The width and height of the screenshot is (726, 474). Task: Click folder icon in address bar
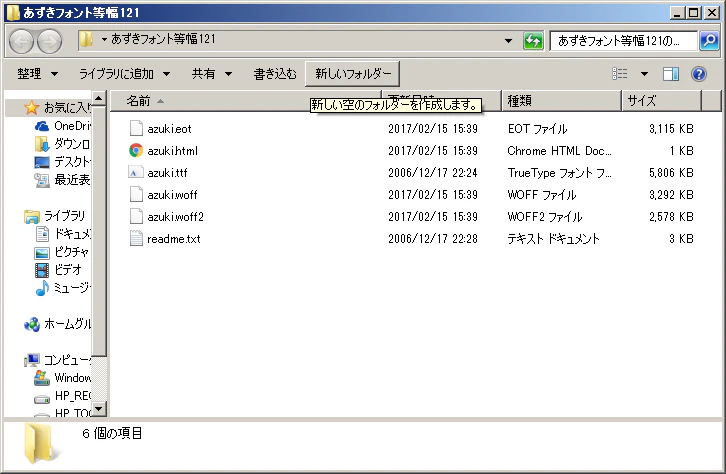click(x=86, y=39)
